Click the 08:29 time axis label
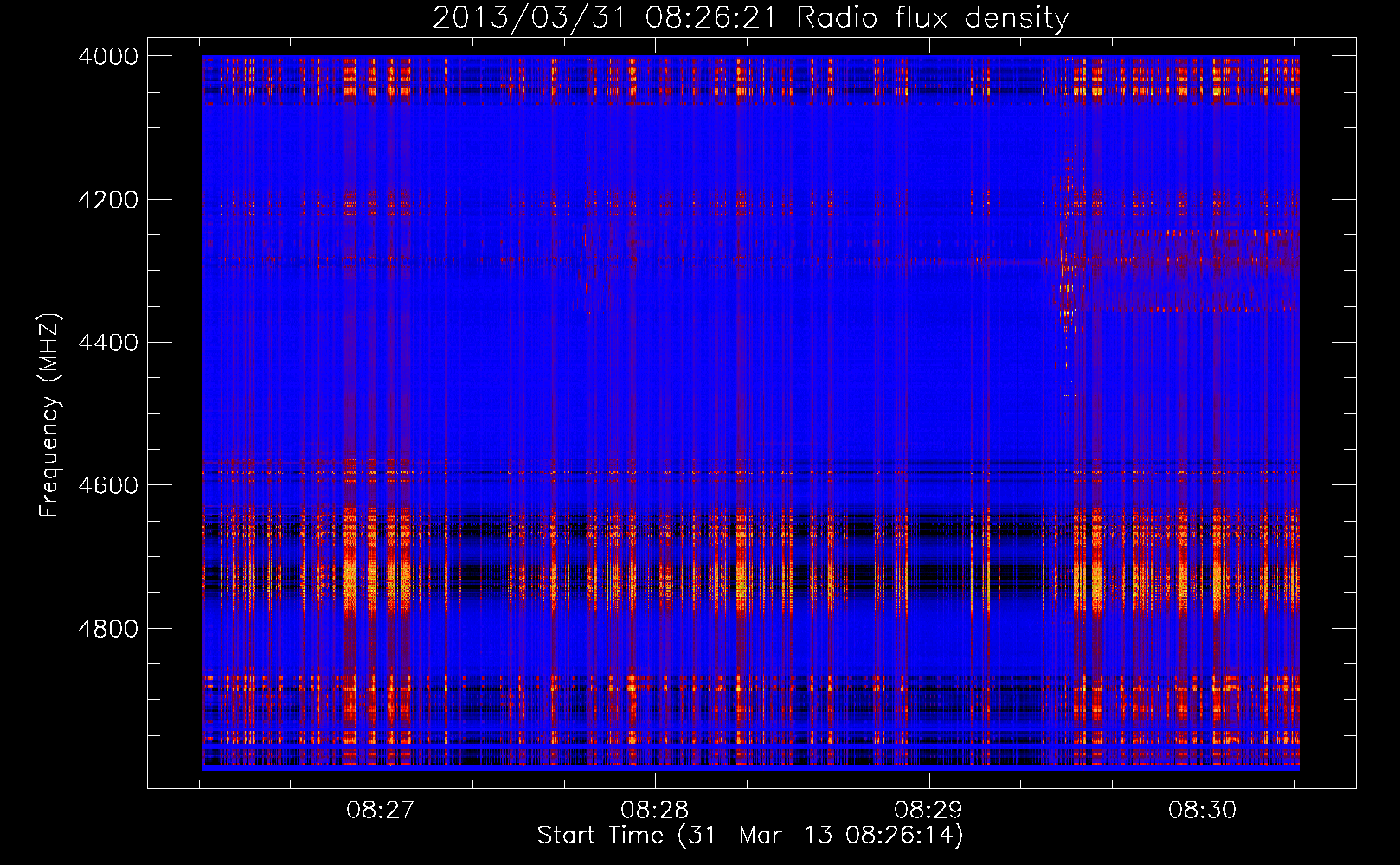The image size is (1400, 865). coord(928,810)
